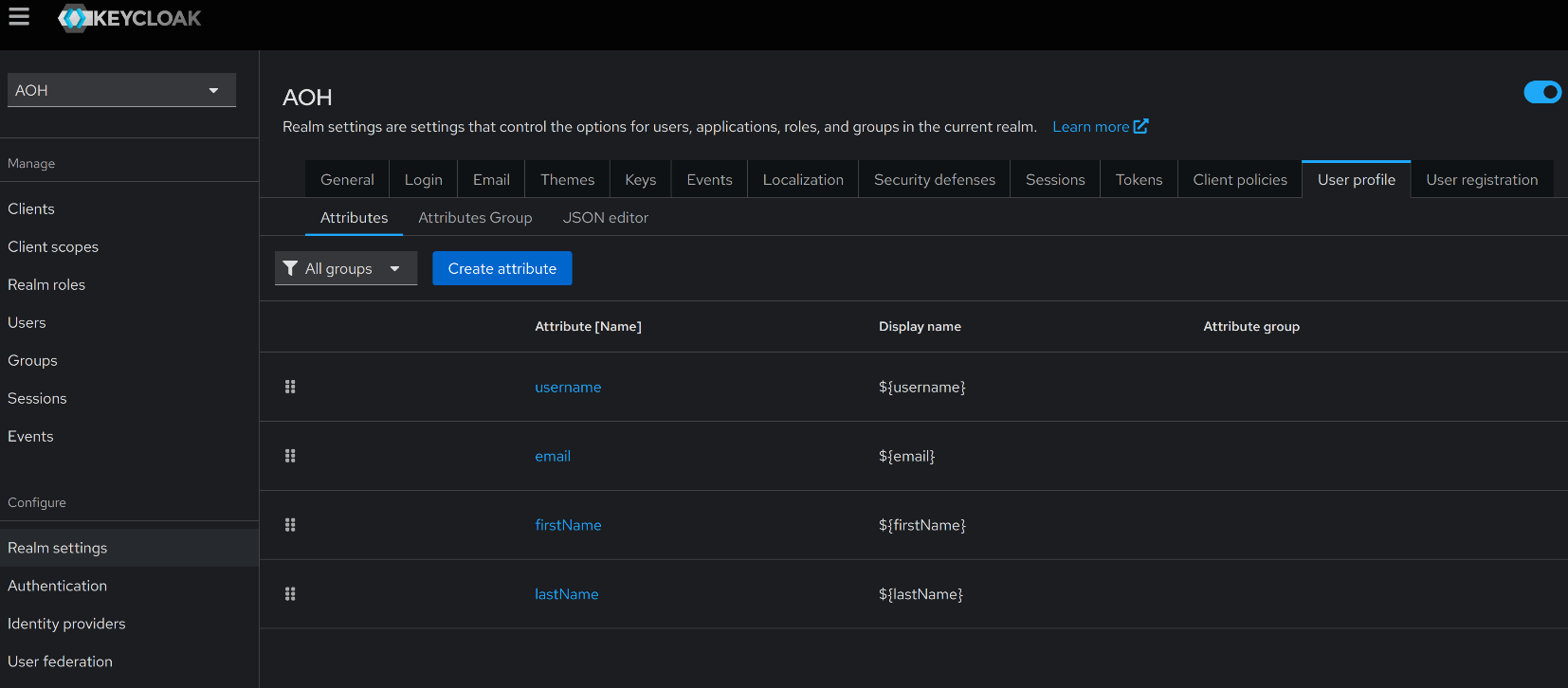
Task: Open the firstName attribute link
Action: pos(568,525)
